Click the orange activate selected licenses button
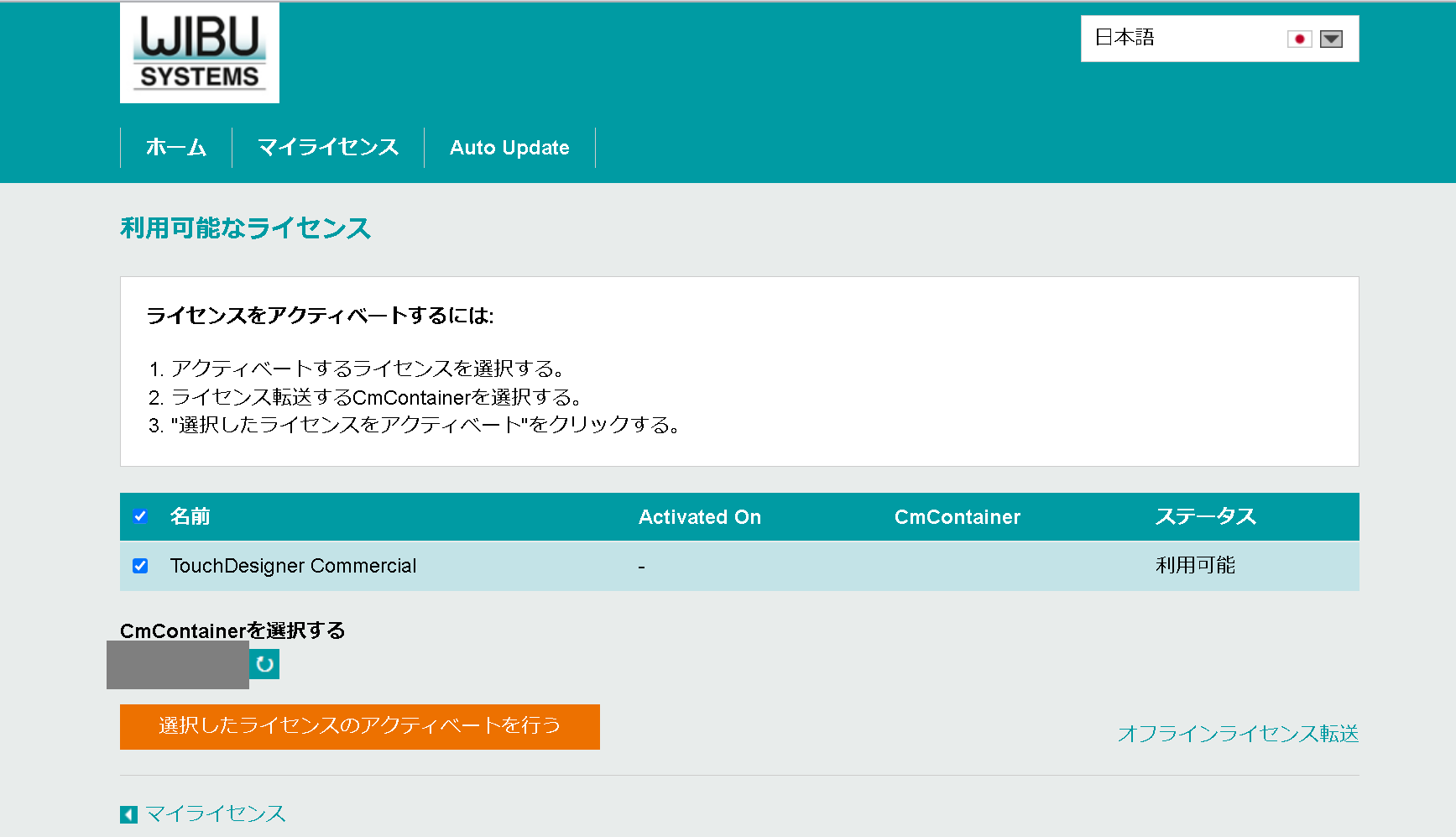 [x=360, y=726]
